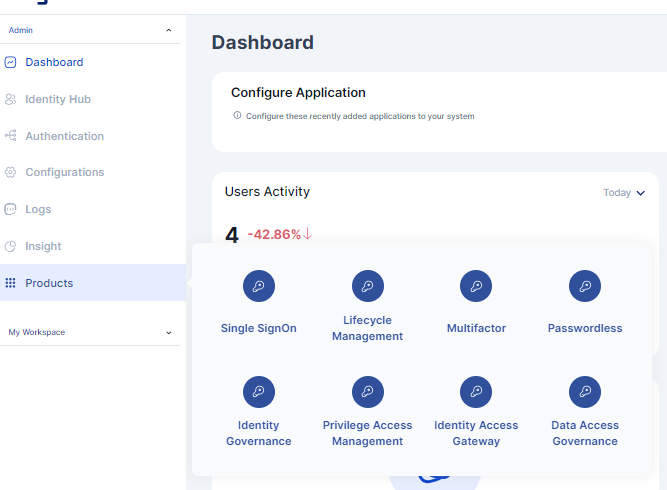This screenshot has height=490, width=667.
Task: Open the Today time range dropdown
Action: (x=625, y=193)
